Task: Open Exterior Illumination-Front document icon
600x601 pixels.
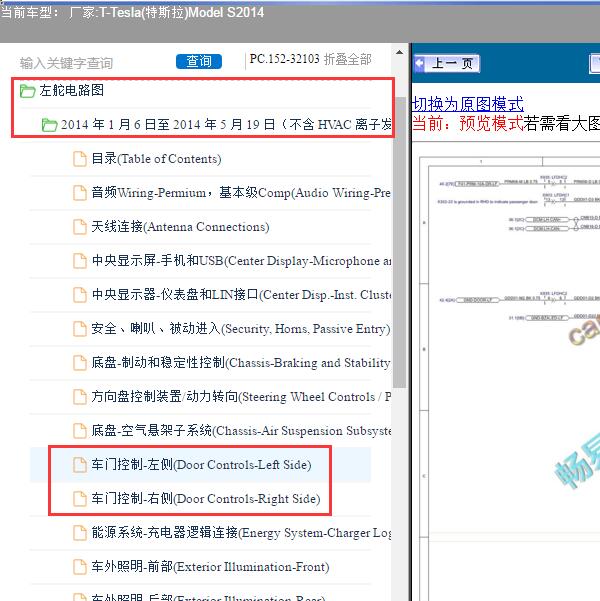Action: (80, 567)
